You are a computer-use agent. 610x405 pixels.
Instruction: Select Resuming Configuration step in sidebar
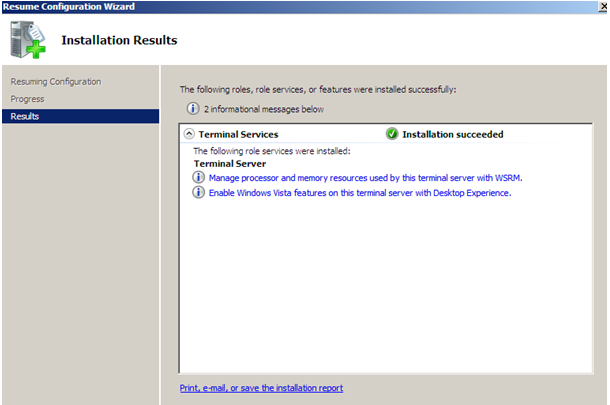(x=56, y=82)
